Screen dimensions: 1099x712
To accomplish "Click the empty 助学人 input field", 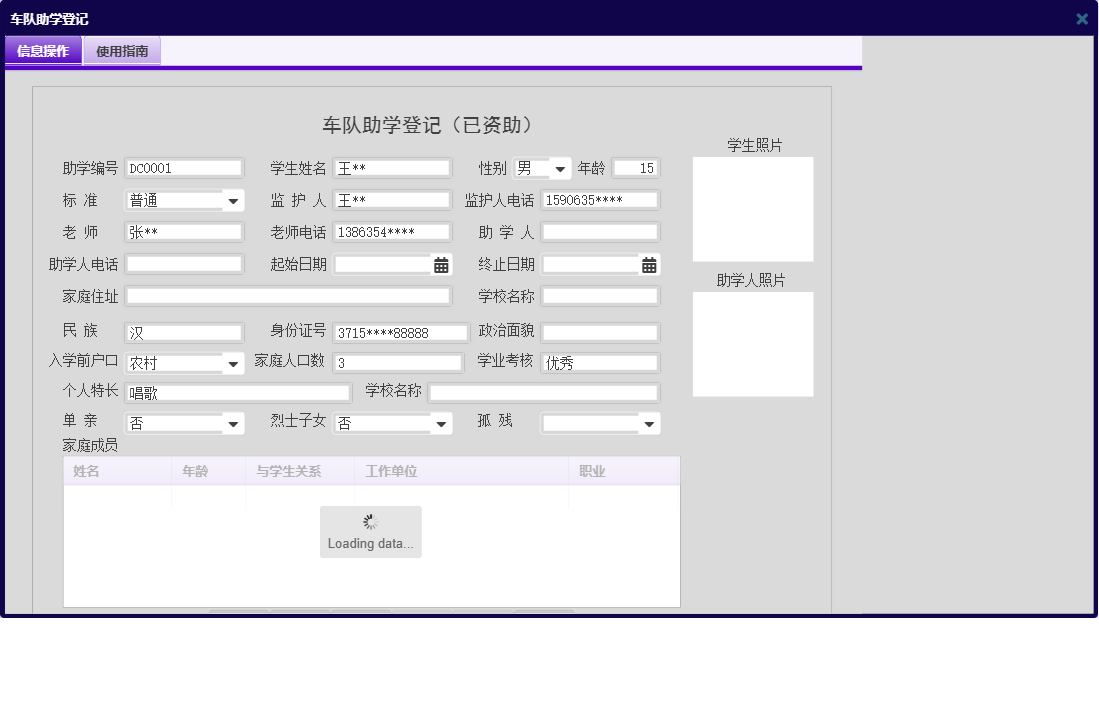I will coord(600,232).
